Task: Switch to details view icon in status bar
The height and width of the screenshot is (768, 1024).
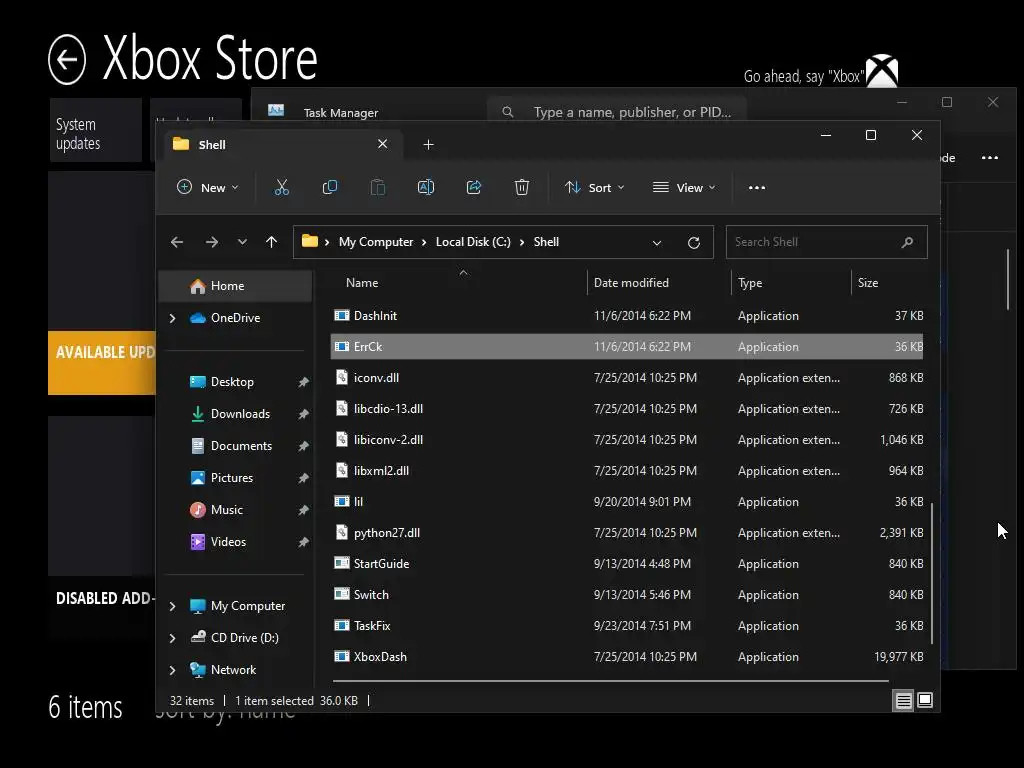Action: (x=904, y=701)
